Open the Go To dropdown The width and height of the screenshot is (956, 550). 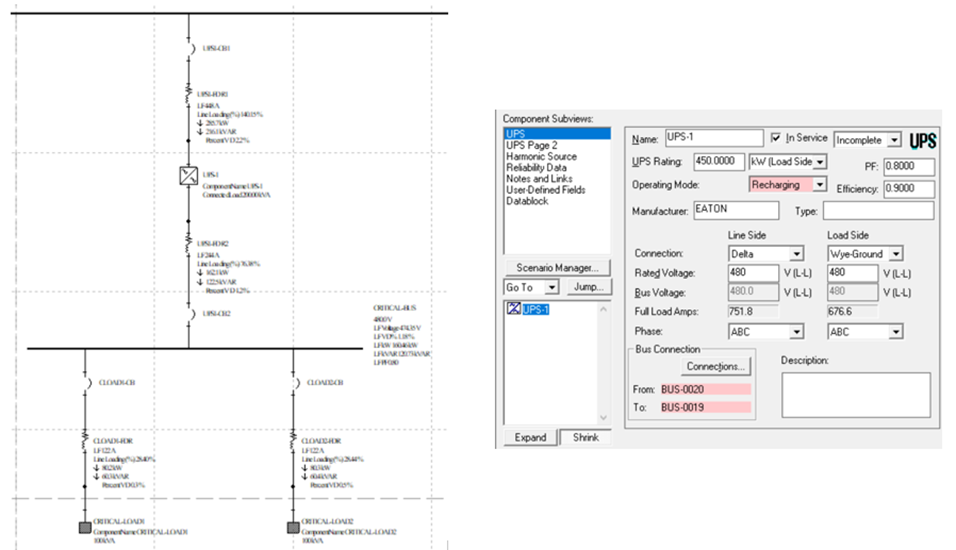[x=551, y=288]
